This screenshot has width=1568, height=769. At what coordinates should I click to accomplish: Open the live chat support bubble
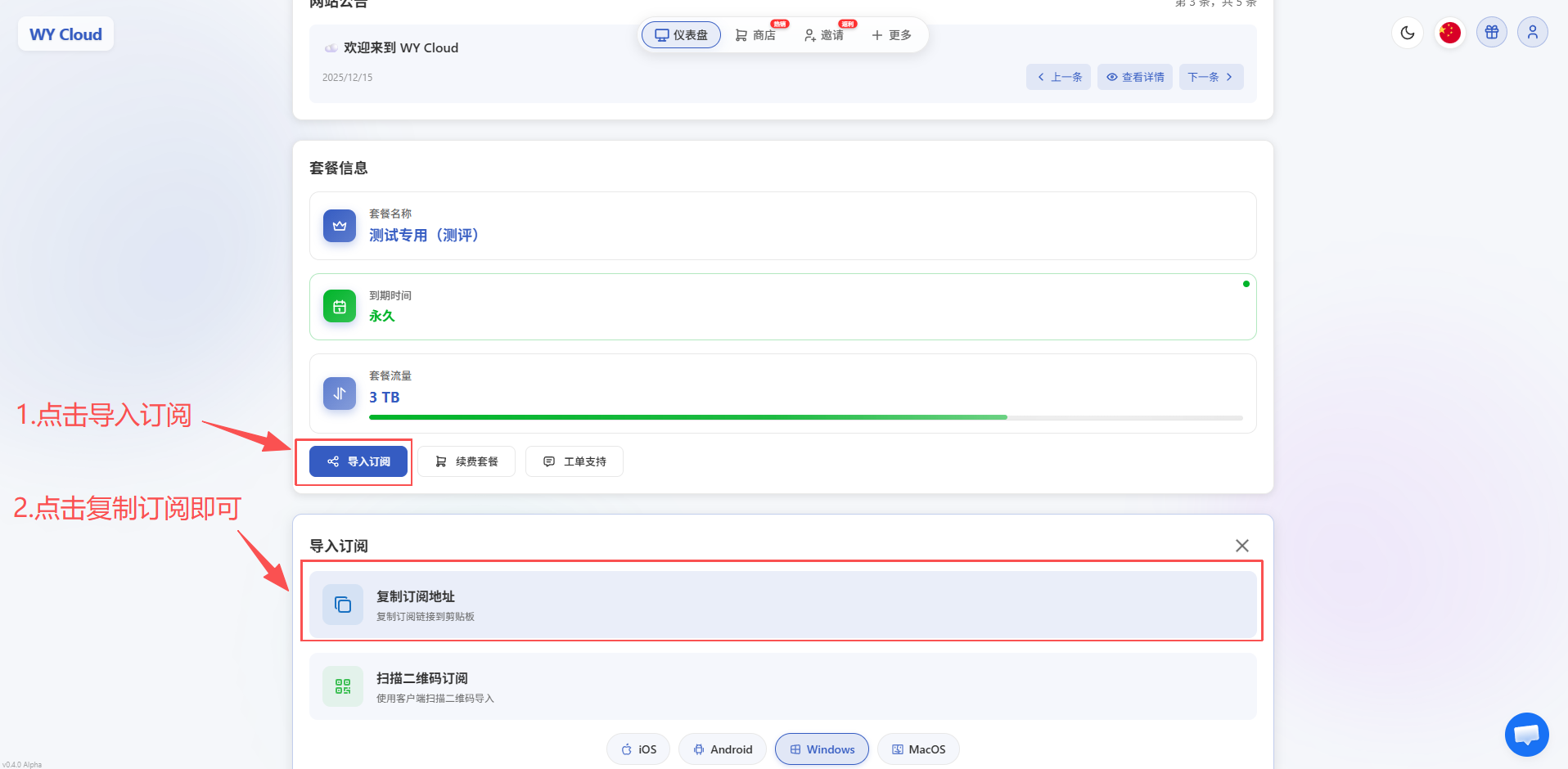[1526, 735]
